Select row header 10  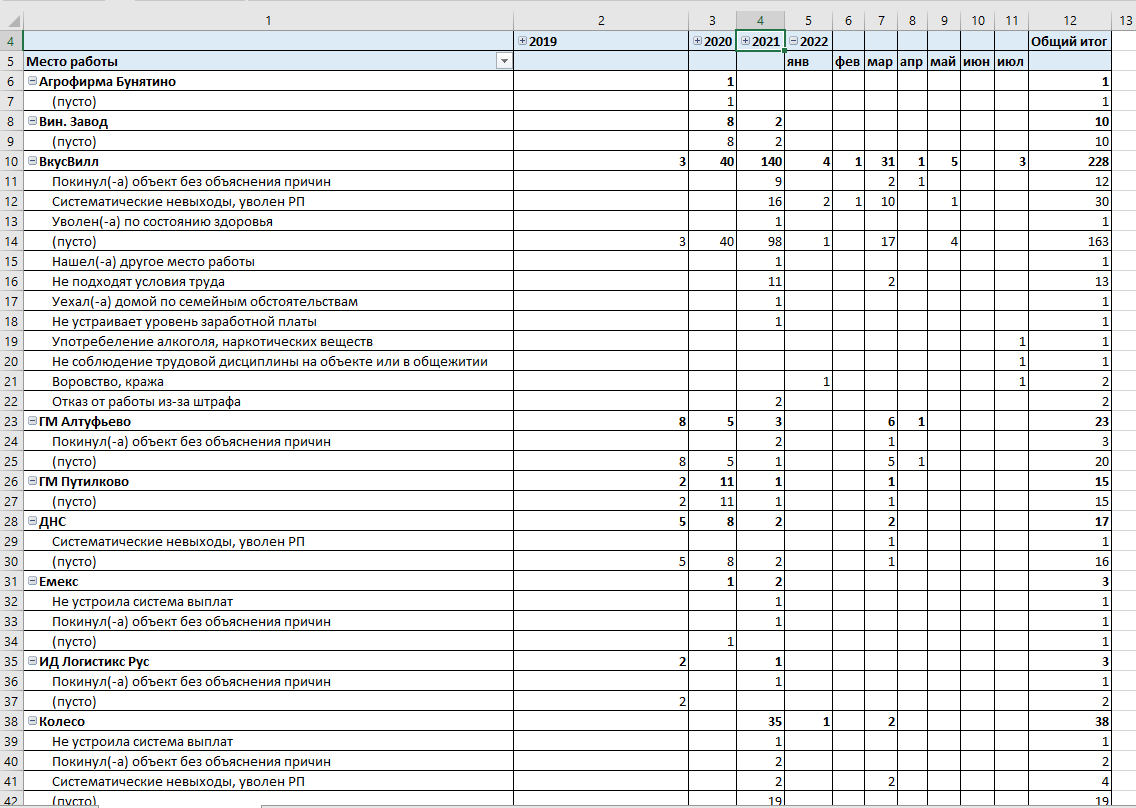(x=12, y=162)
